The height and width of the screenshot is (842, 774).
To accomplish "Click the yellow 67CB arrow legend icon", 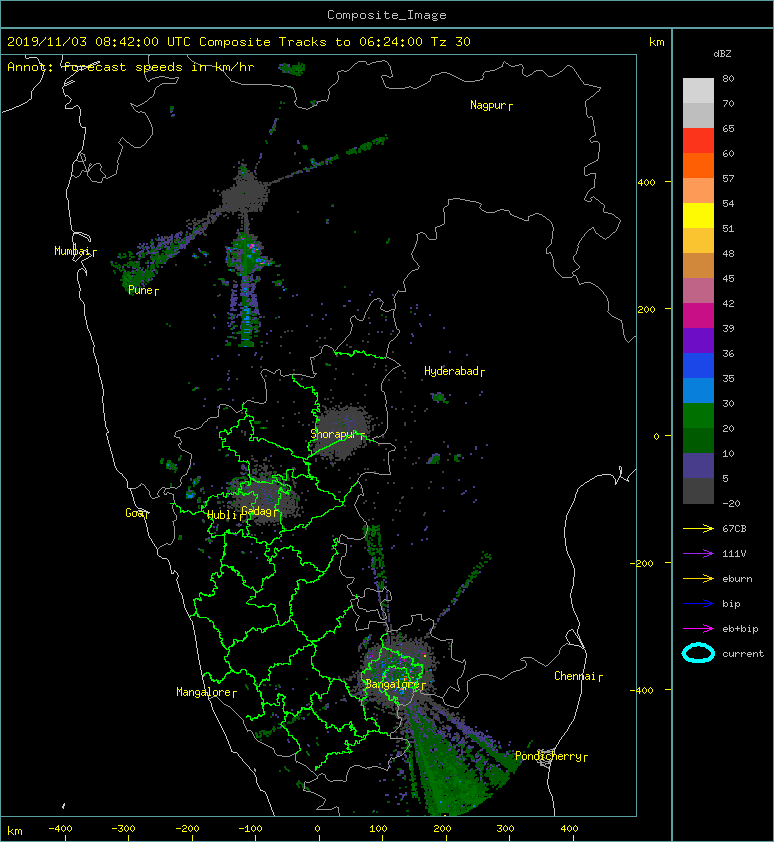I will pyautogui.click(x=698, y=529).
